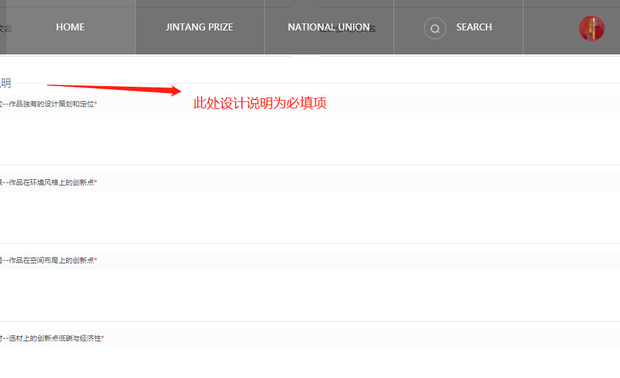
Task: Open the round user avatar
Action: click(x=592, y=28)
